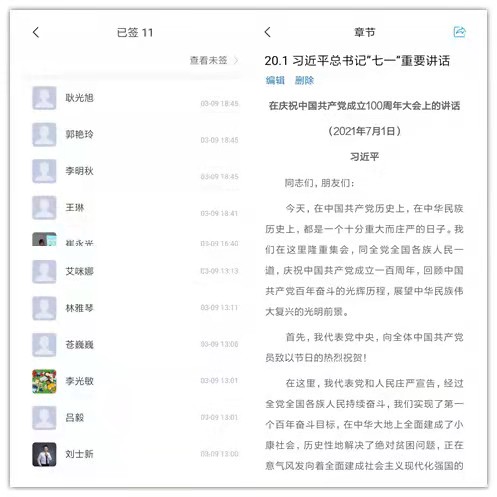Tap the back arrow beside 章节

pos(268,32)
